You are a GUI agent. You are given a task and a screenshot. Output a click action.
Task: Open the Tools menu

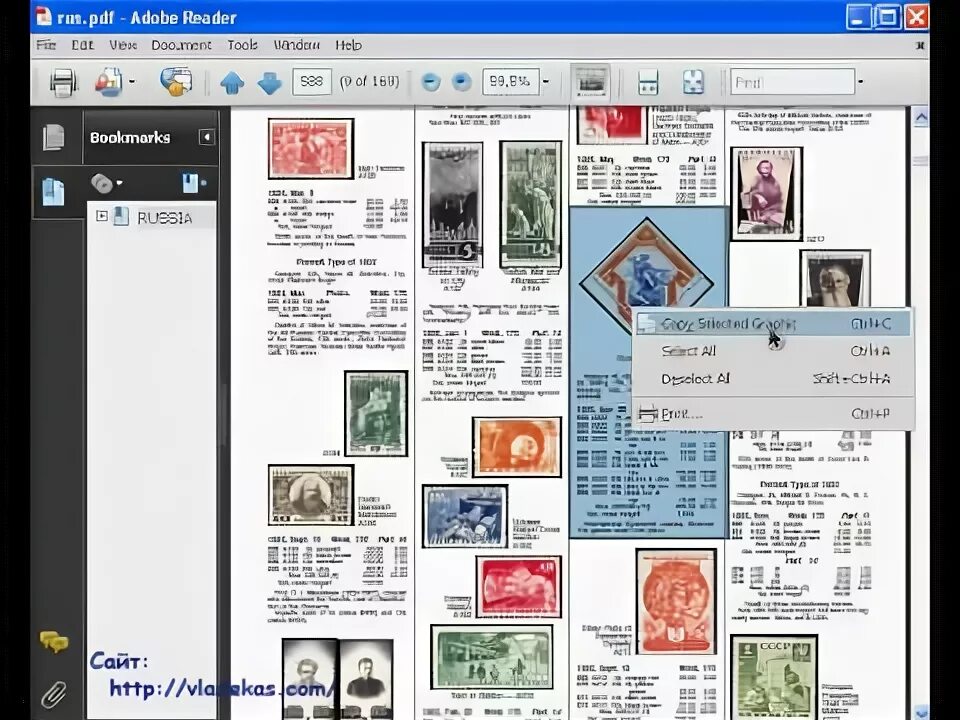tap(242, 45)
